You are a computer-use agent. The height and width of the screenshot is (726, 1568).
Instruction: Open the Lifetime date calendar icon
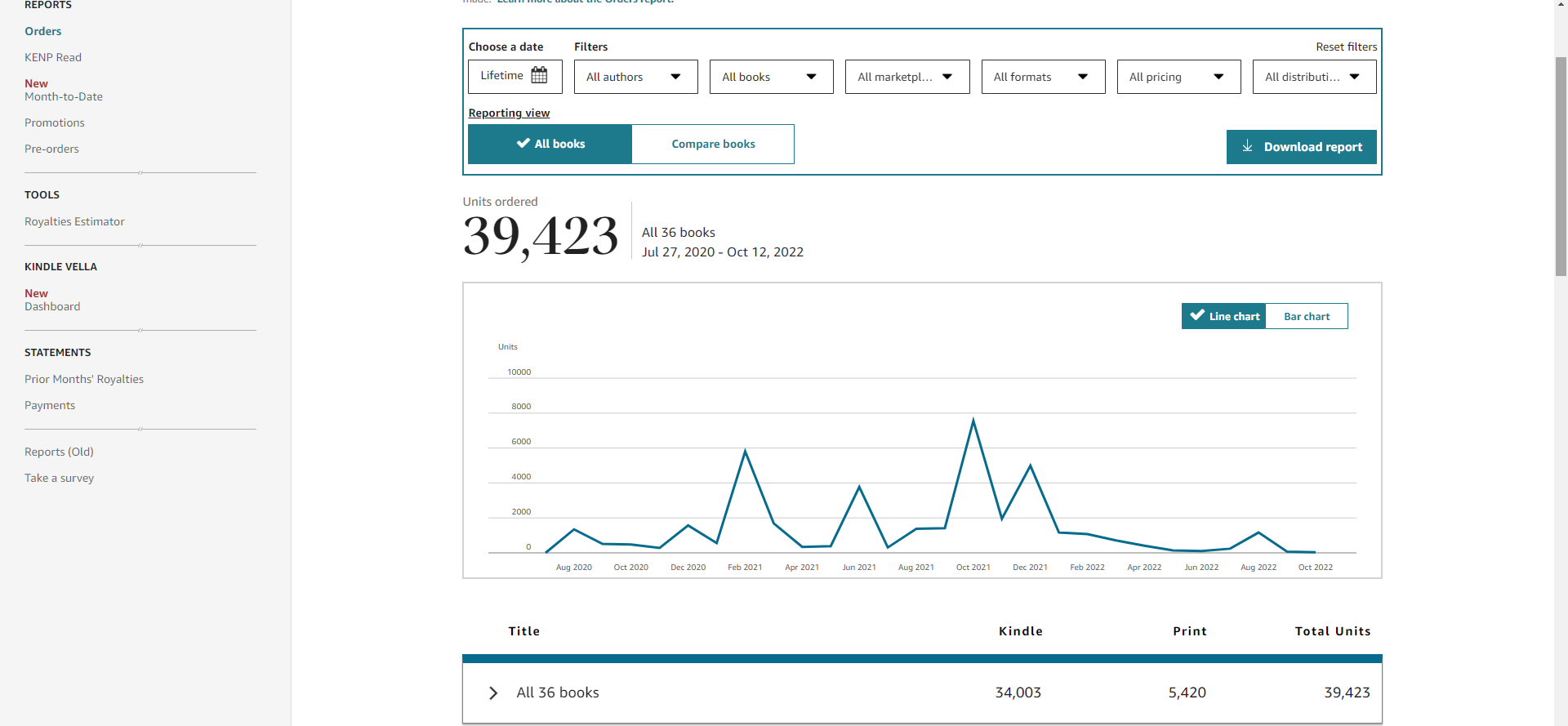pyautogui.click(x=539, y=75)
